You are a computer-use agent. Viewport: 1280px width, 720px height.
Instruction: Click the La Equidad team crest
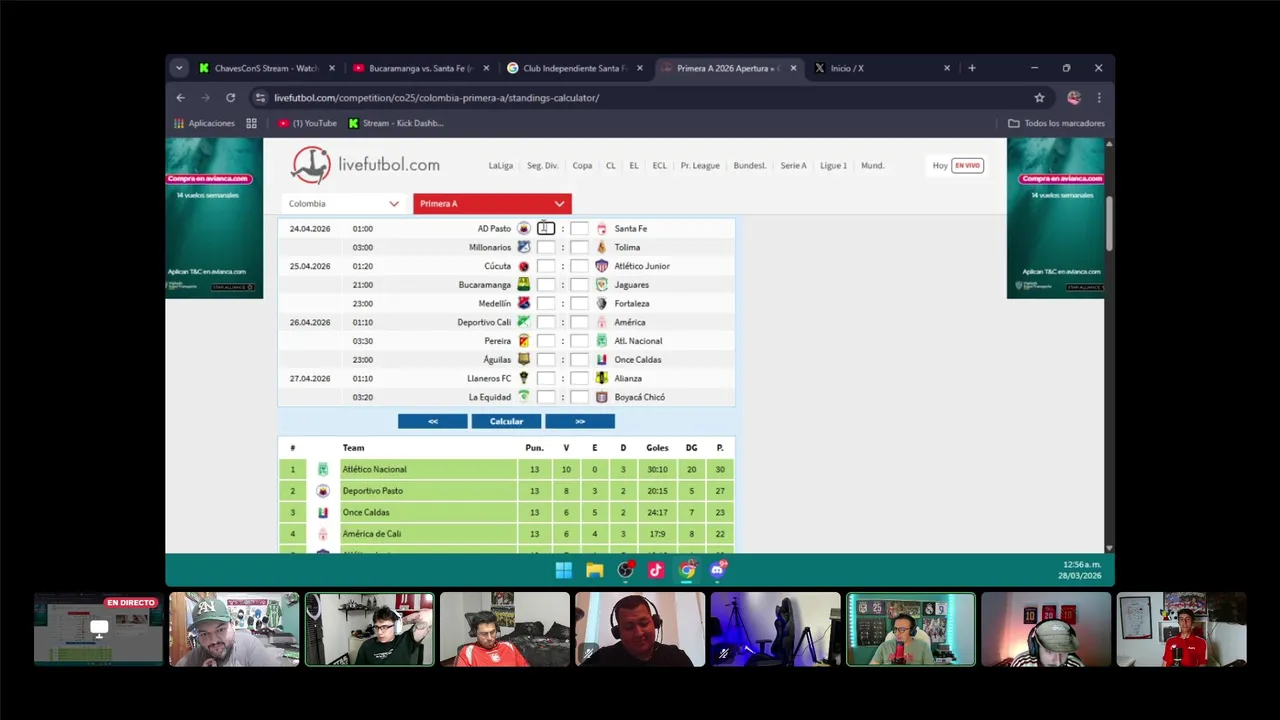[x=523, y=397]
